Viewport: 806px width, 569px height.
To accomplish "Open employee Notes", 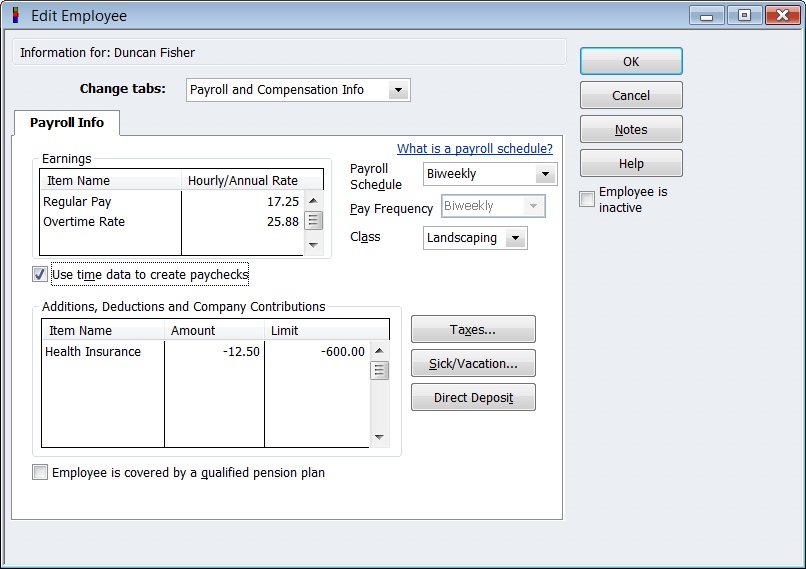I will [x=631, y=129].
